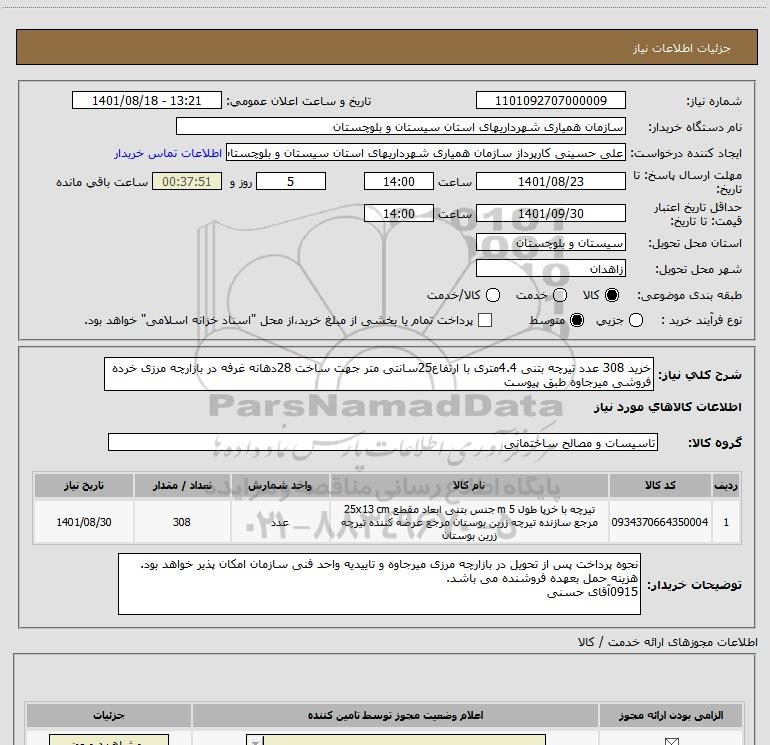Click the unit cell عدد
This screenshot has height=745, width=770.
(280, 522)
